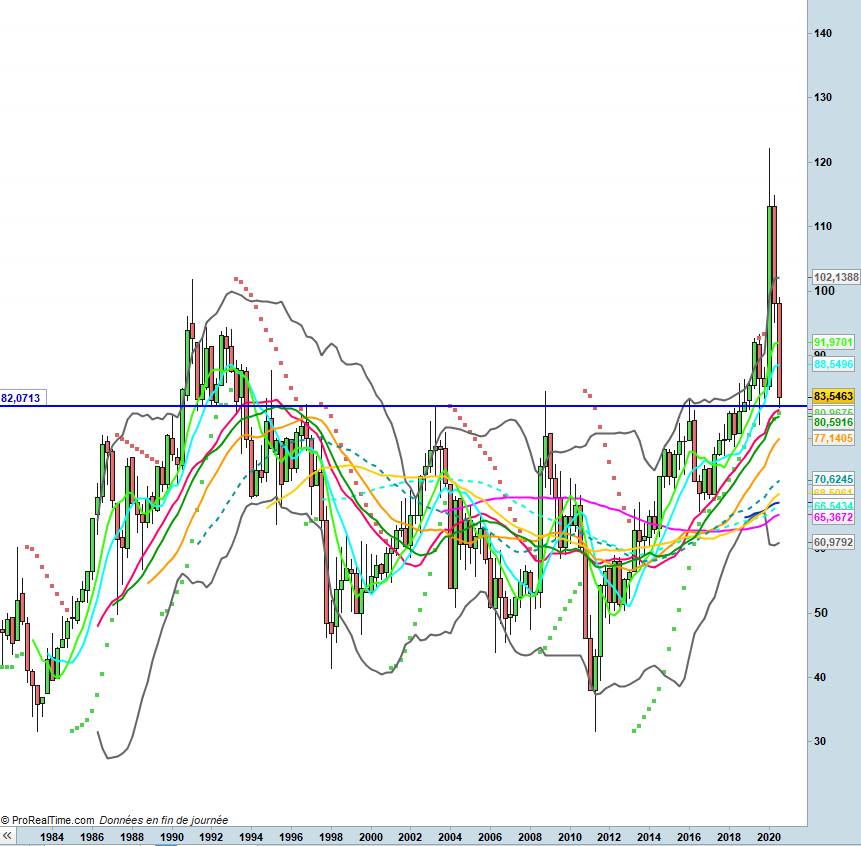The width and height of the screenshot is (861, 846).
Task: Click the 2002 date on time axis
Action: pyautogui.click(x=410, y=837)
